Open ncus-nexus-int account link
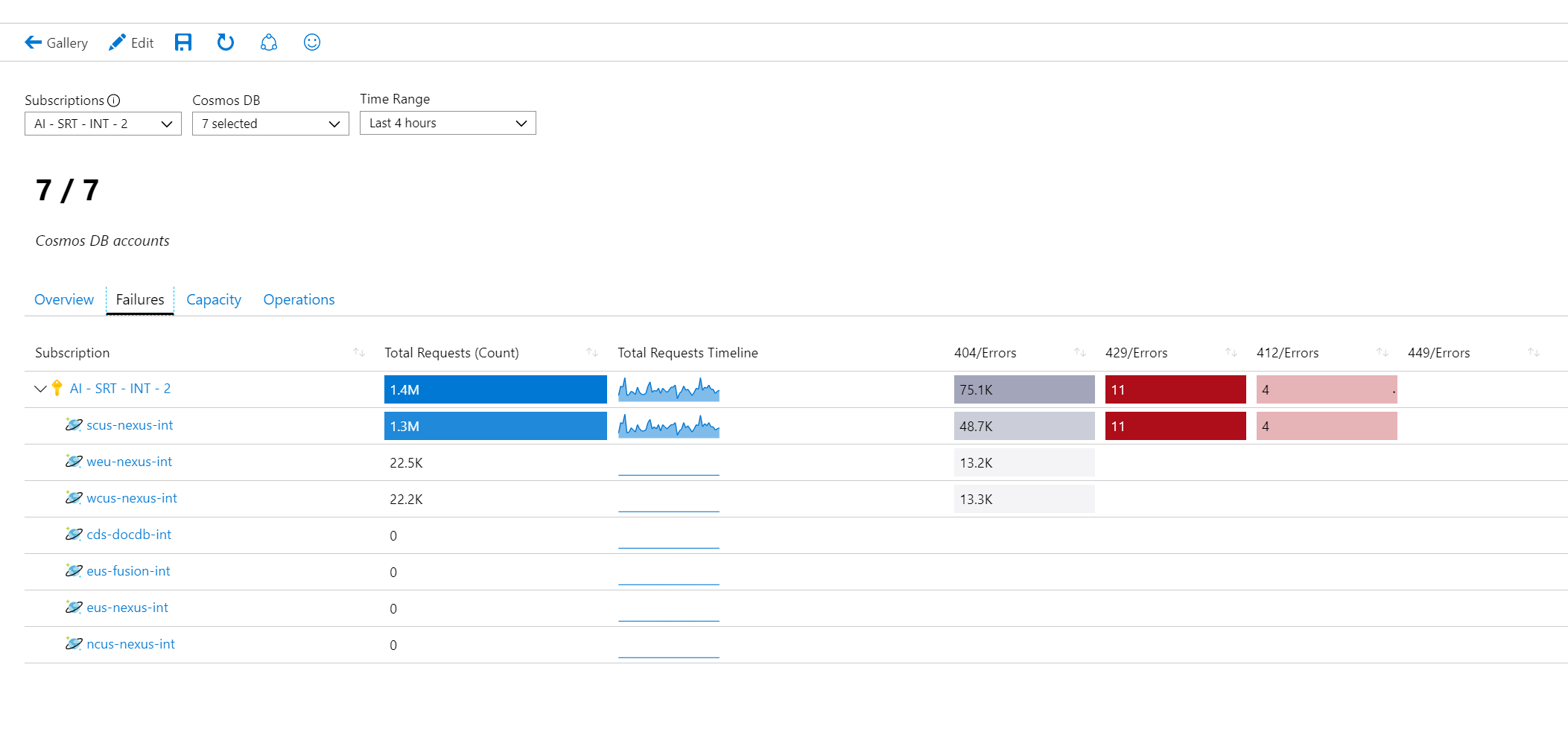Screen dimensions: 1568x752 click(x=130, y=644)
